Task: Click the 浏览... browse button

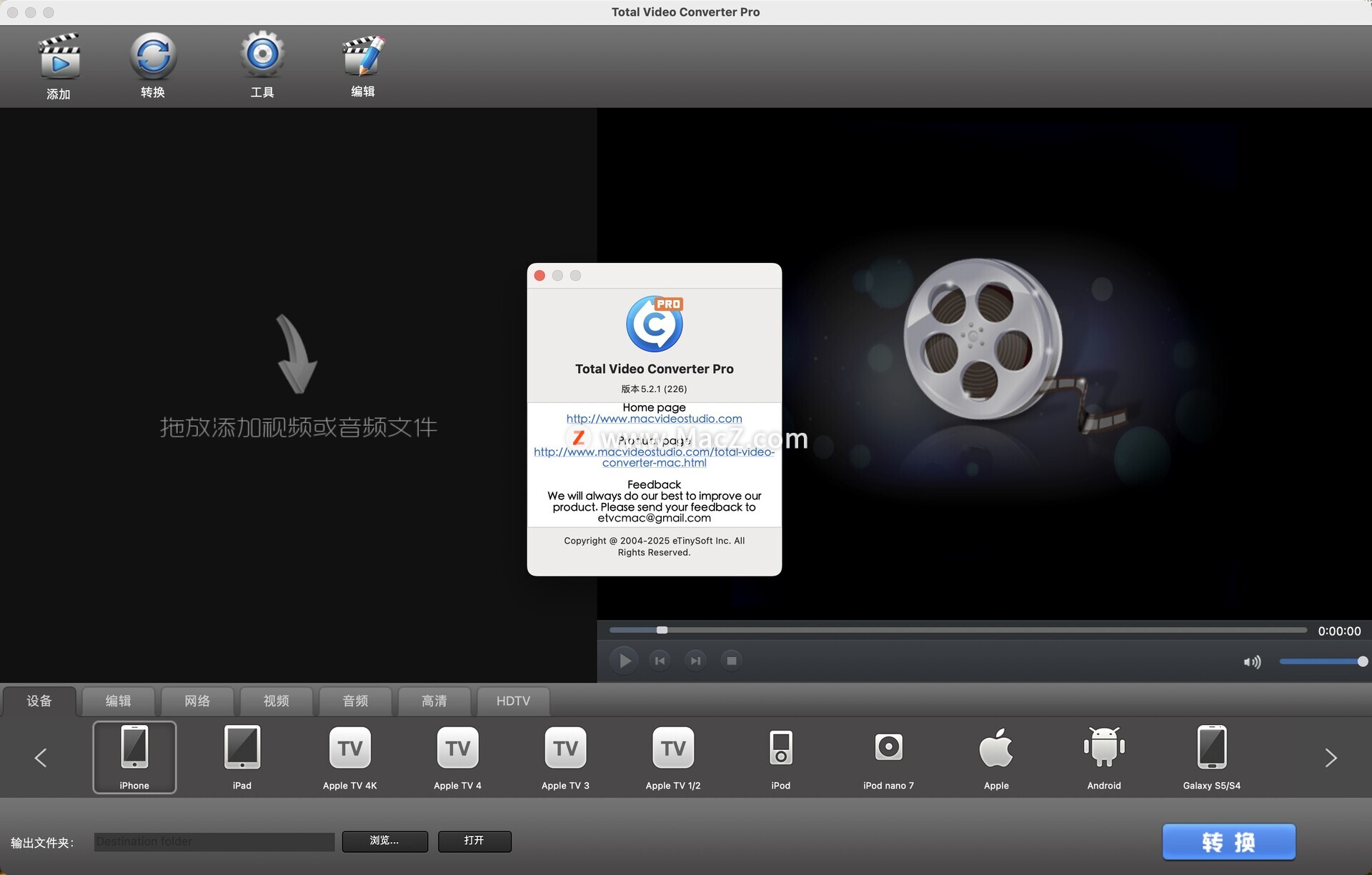Action: (384, 841)
